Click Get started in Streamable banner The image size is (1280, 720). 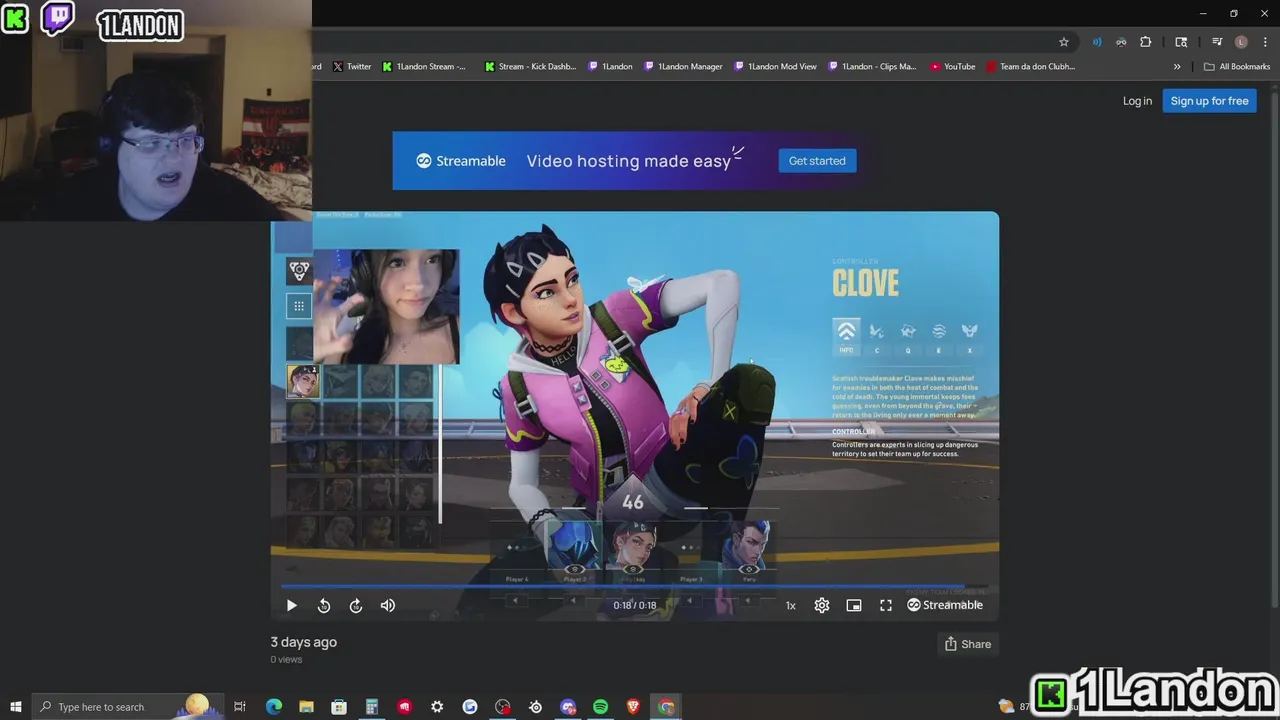point(817,161)
